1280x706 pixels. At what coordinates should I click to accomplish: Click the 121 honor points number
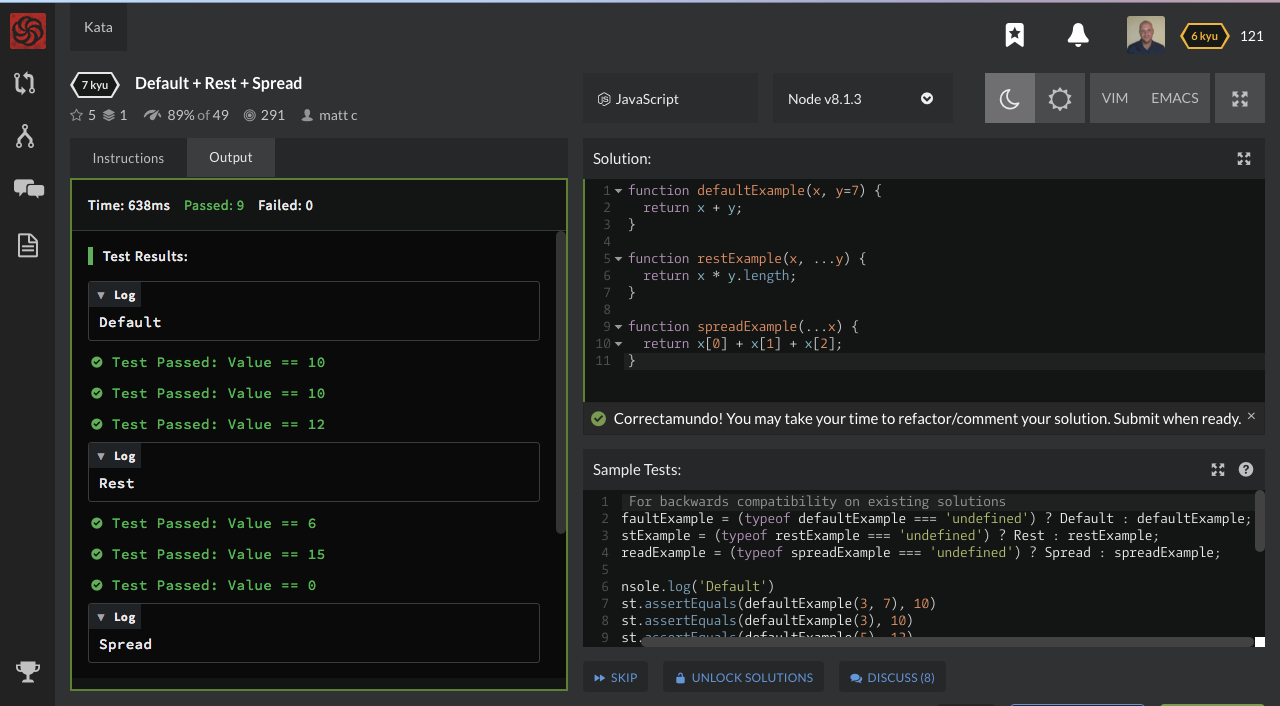click(x=1252, y=36)
